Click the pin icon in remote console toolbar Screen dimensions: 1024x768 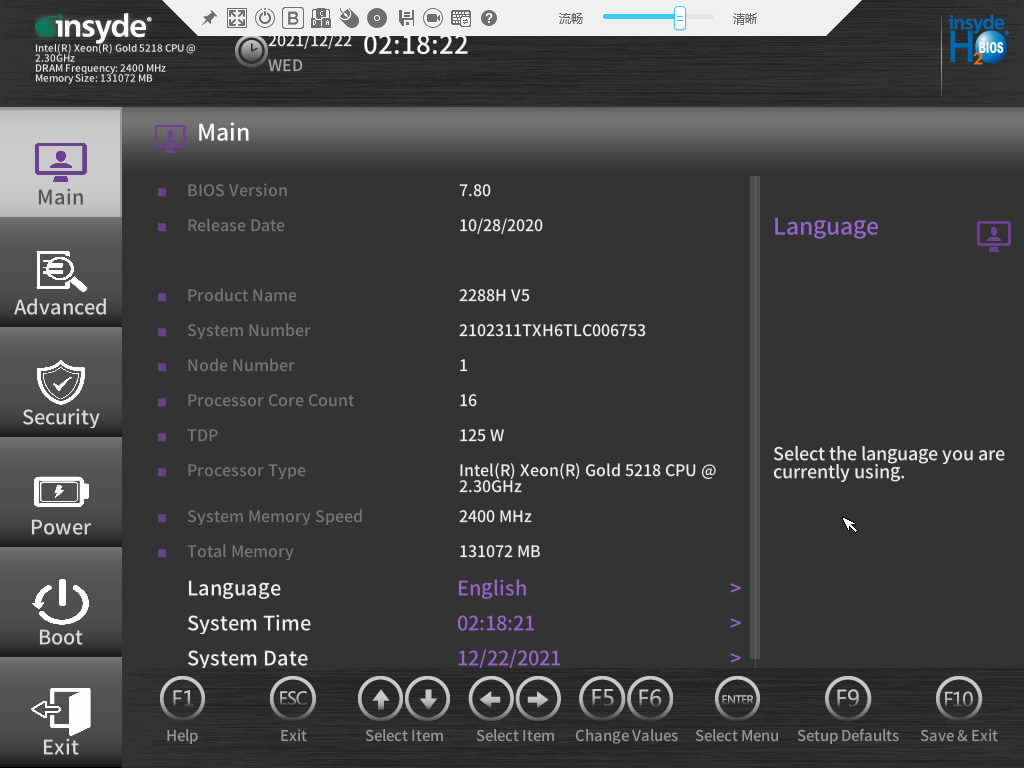click(x=209, y=18)
